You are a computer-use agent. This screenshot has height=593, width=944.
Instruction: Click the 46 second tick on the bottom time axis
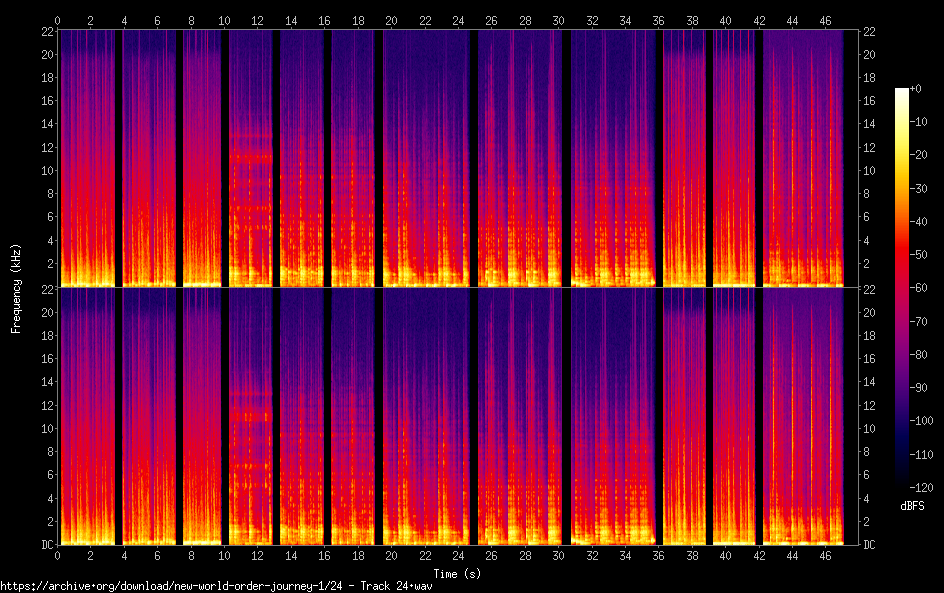(826, 554)
